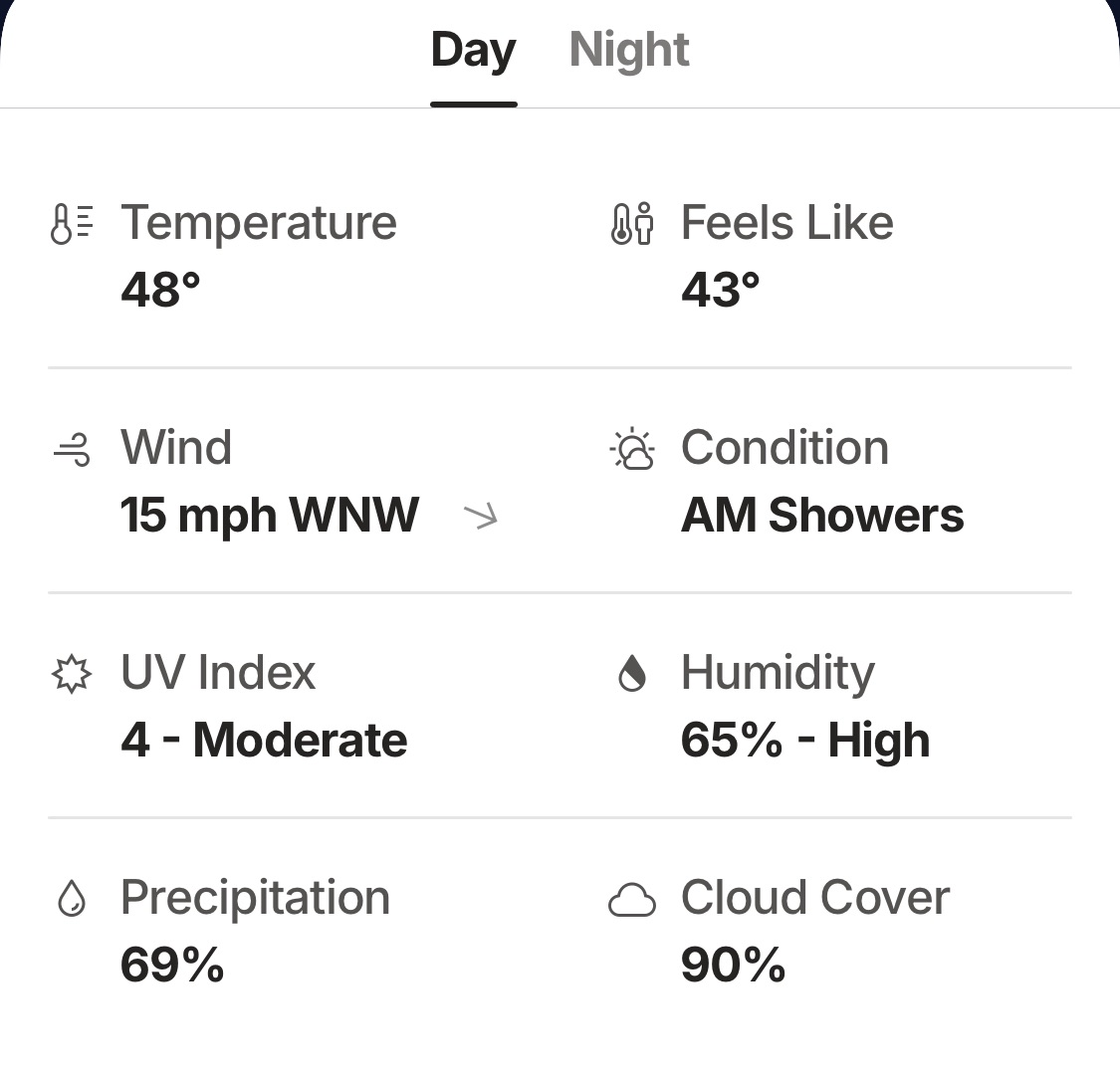Viewport: 1120px width, 1081px height.
Task: Tap the 15 mph WNW wind reading
Action: click(270, 516)
